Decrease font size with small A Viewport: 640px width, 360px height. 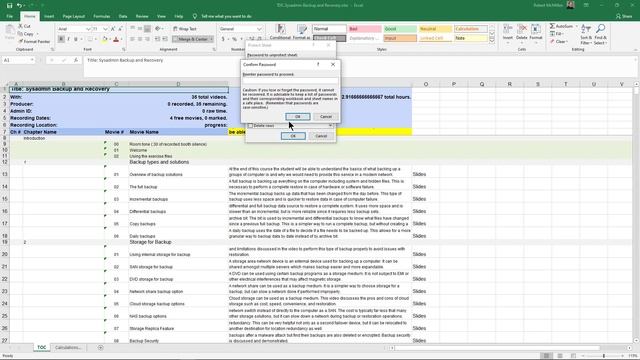point(120,29)
